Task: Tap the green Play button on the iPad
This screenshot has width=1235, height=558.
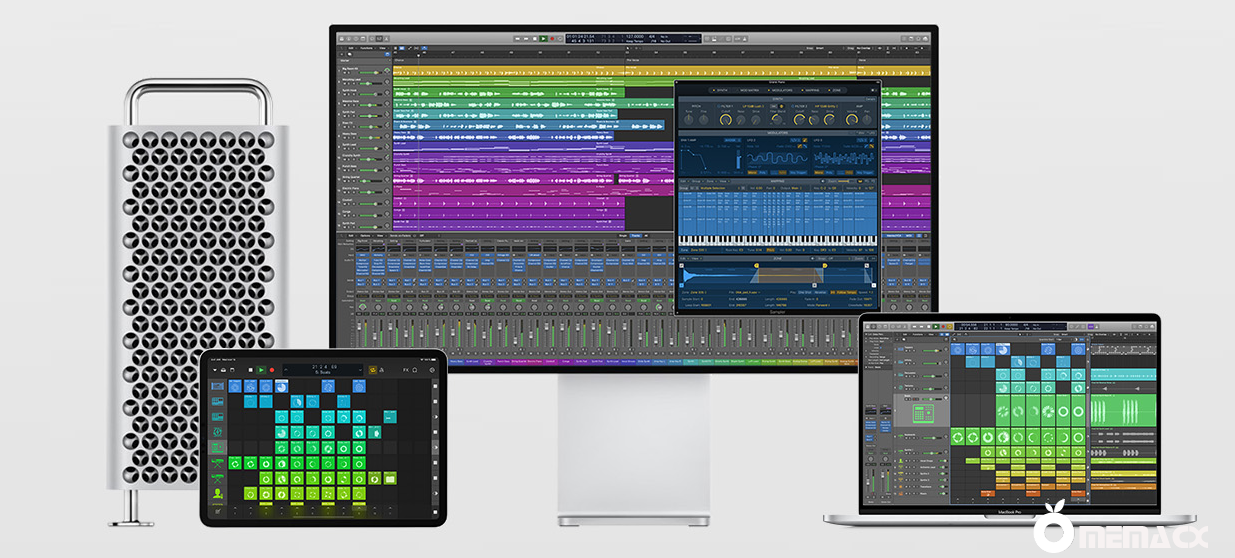Action: tap(262, 370)
